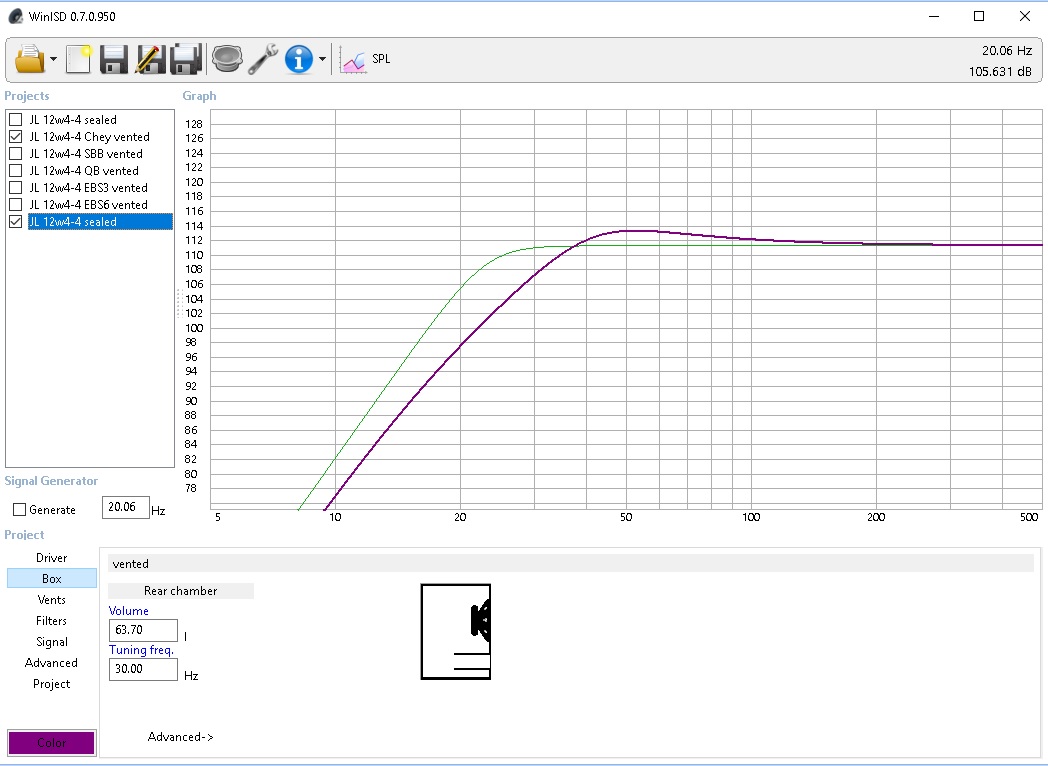Select JL 12w4-4 SBB vented project name

coord(86,154)
